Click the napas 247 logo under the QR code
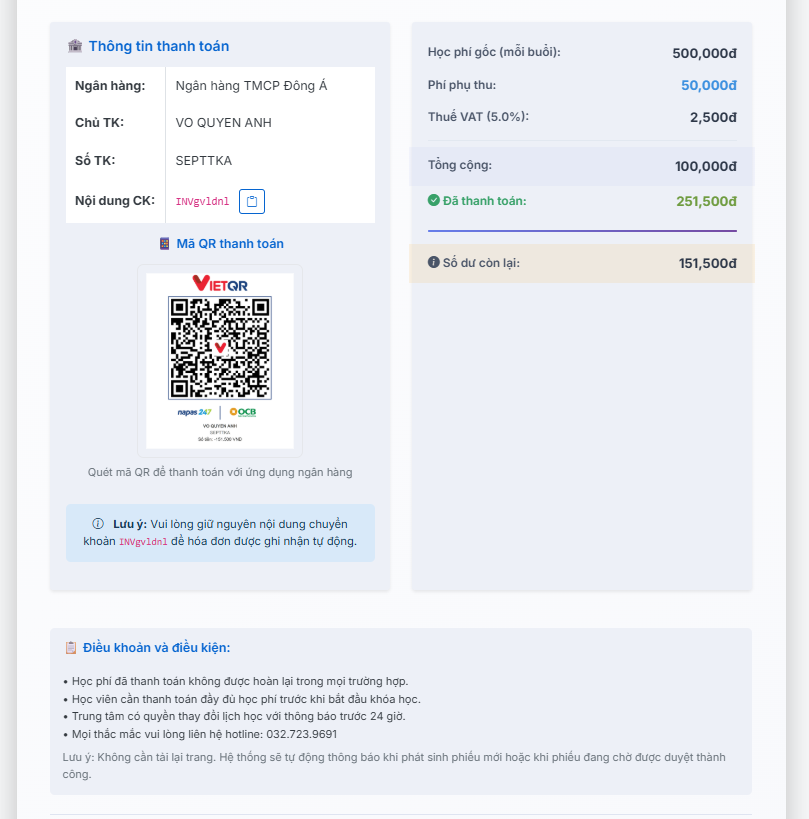Viewport: 809px width, 819px height. tap(194, 411)
